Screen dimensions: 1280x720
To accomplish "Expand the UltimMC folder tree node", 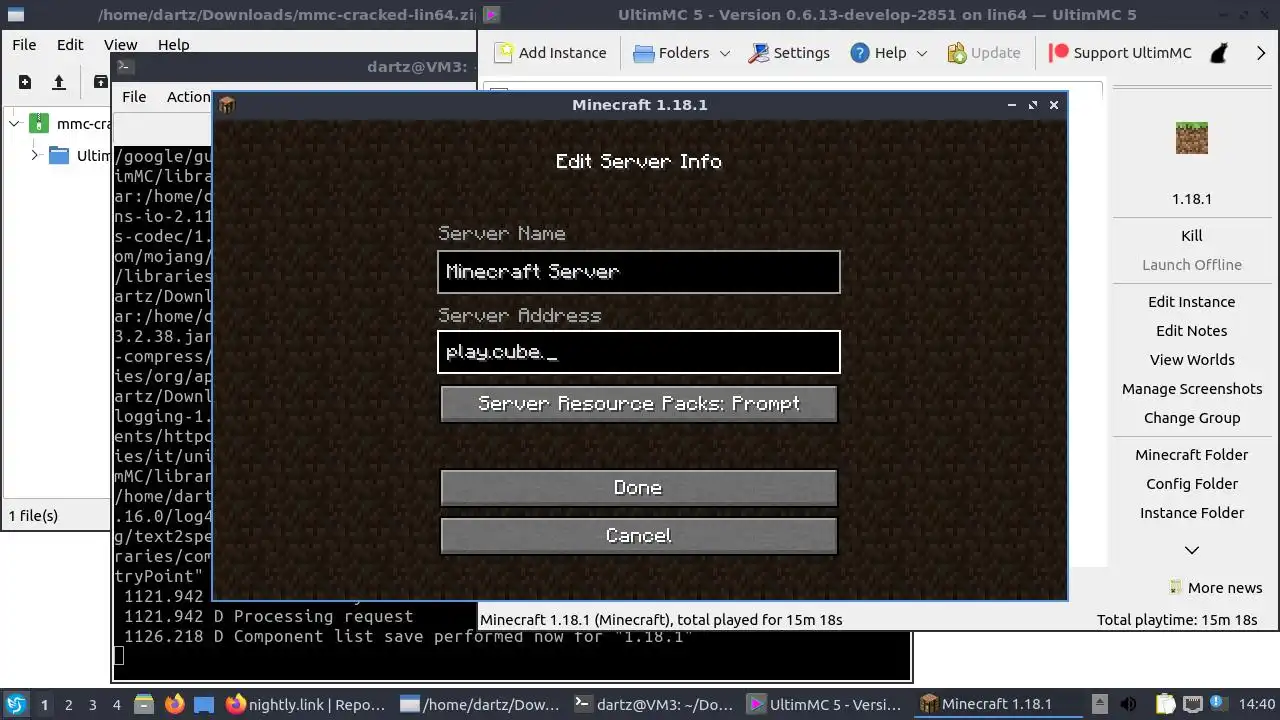I will [35, 155].
